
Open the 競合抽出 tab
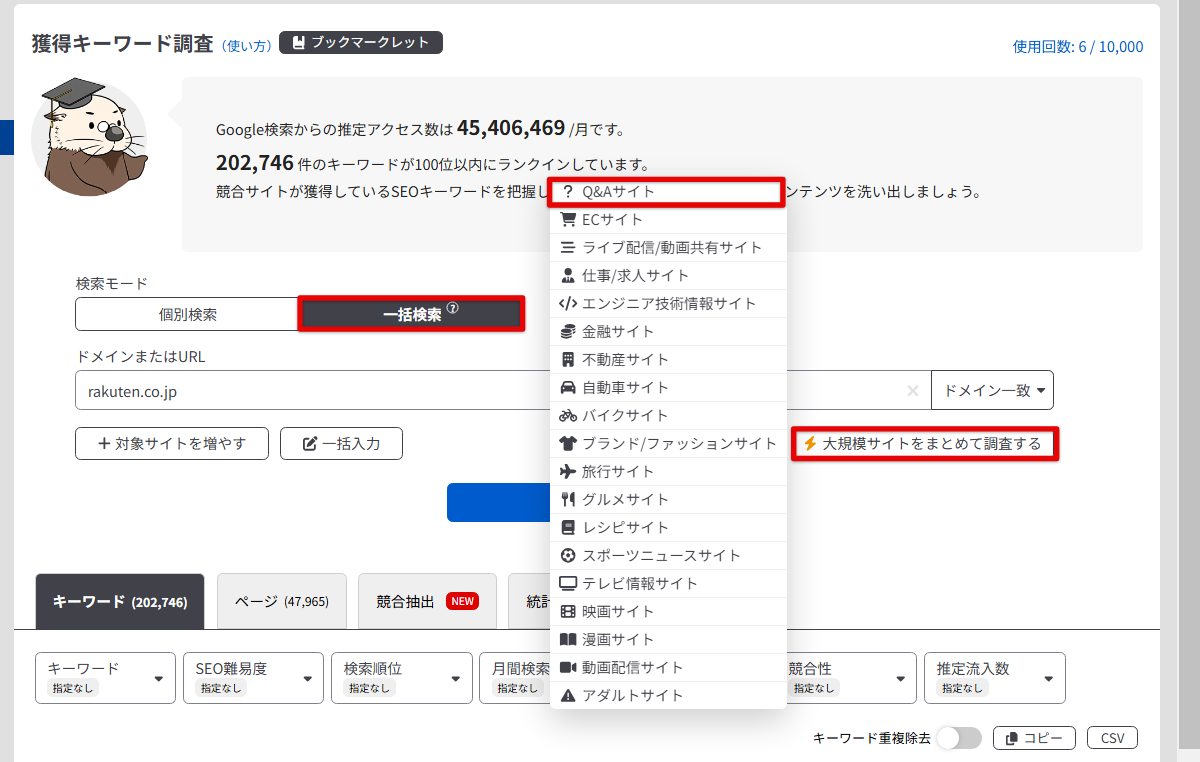pyautogui.click(x=427, y=600)
